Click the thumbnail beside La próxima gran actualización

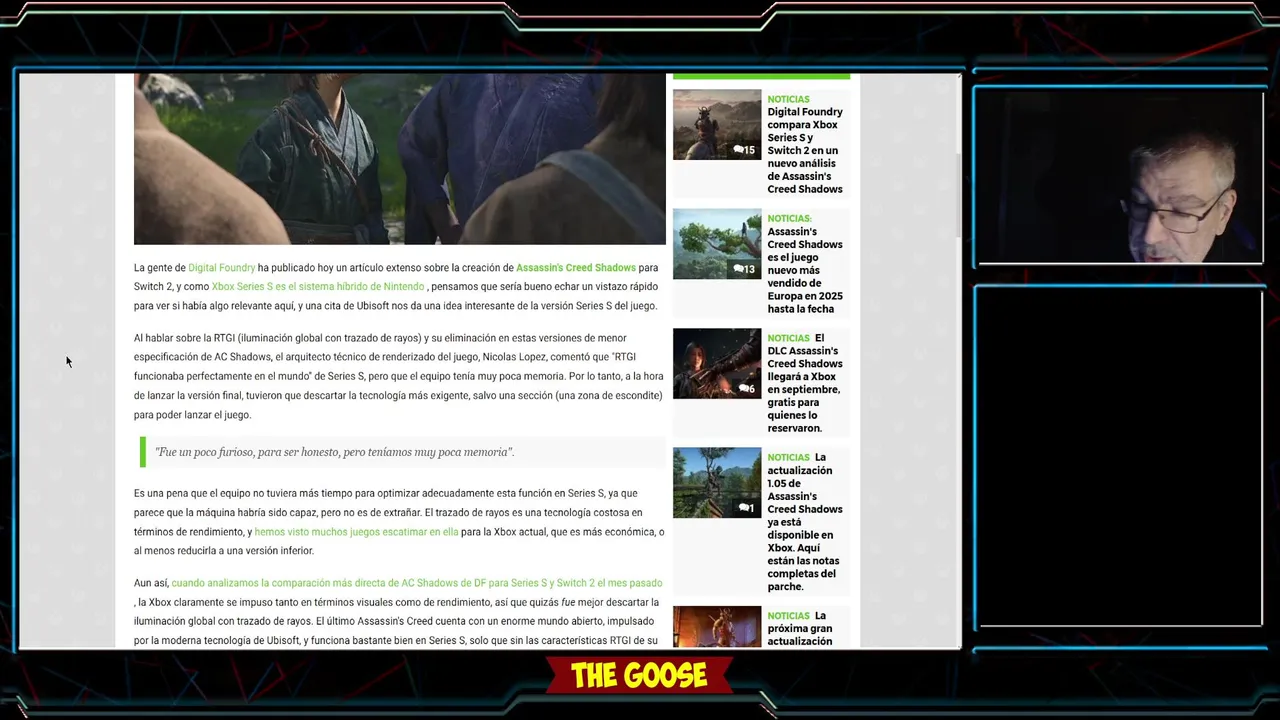click(x=717, y=627)
